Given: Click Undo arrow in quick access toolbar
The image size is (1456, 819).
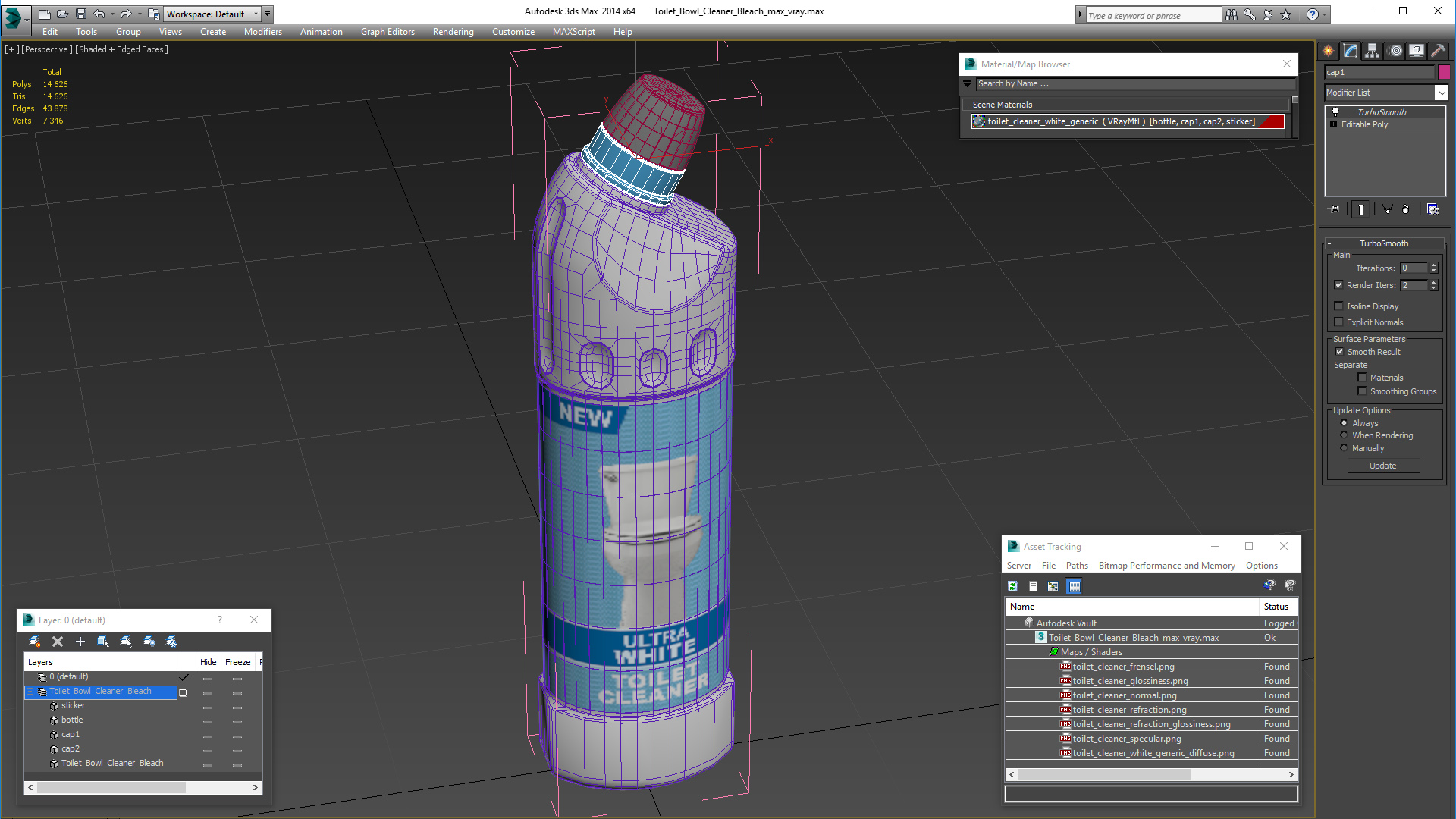Looking at the screenshot, I should [x=99, y=14].
